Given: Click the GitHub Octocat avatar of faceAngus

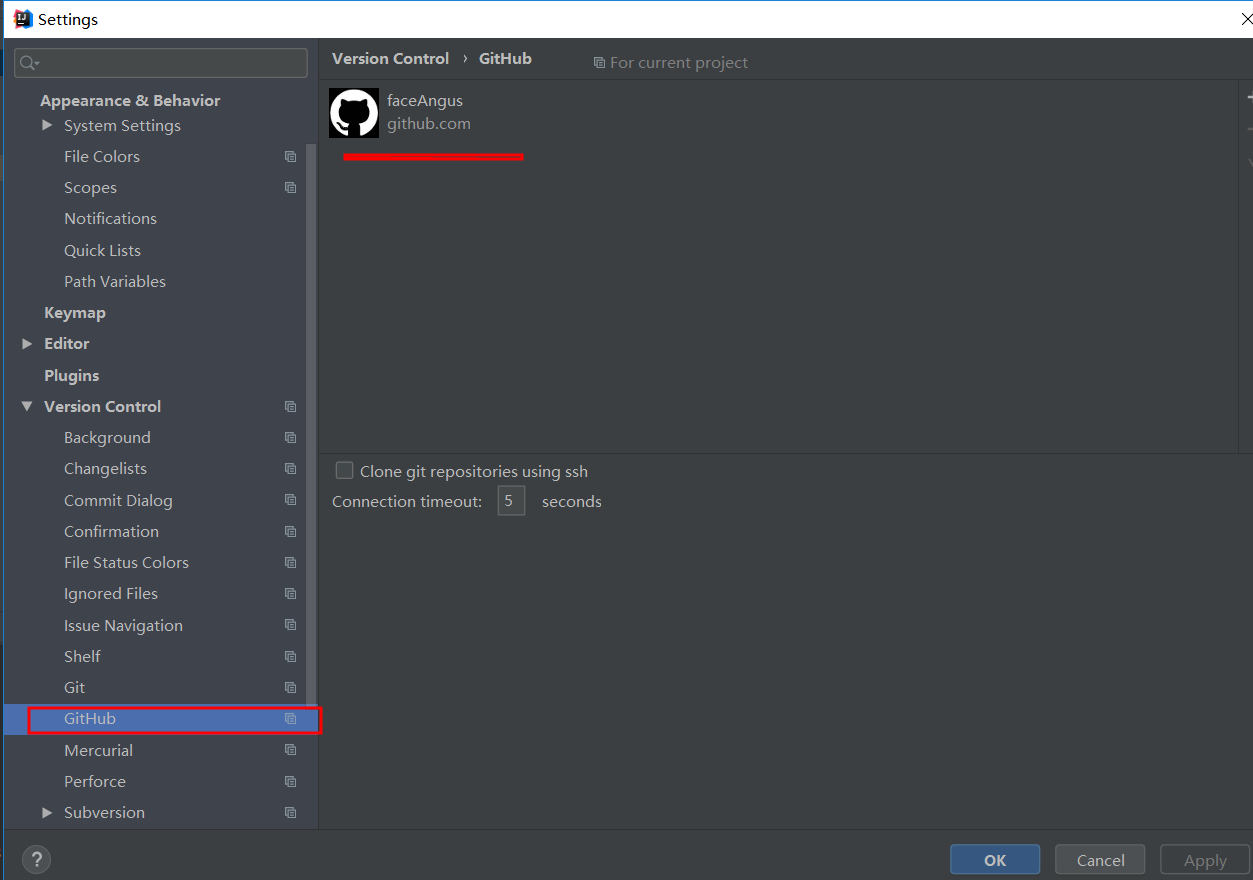Looking at the screenshot, I should [354, 113].
